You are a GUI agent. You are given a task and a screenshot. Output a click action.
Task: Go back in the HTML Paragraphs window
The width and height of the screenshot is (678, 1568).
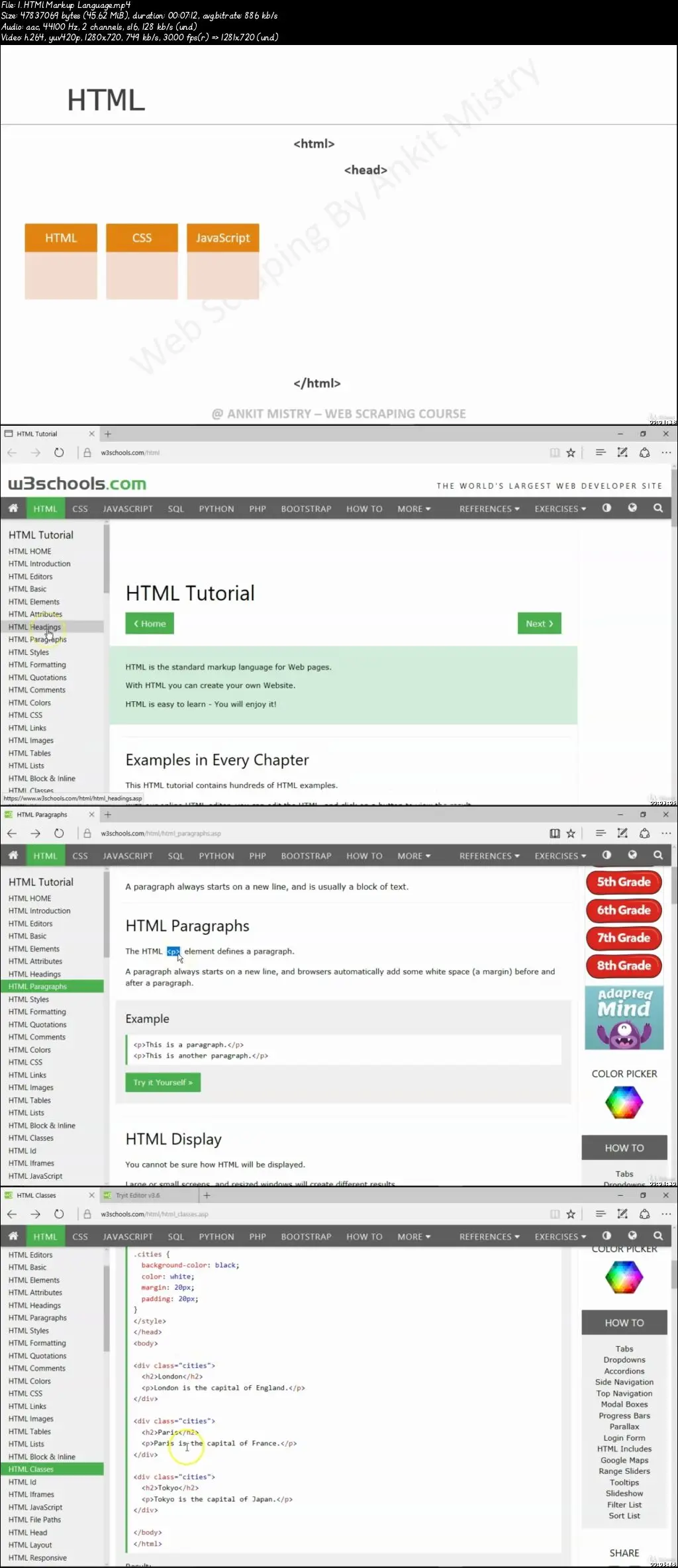tap(12, 833)
